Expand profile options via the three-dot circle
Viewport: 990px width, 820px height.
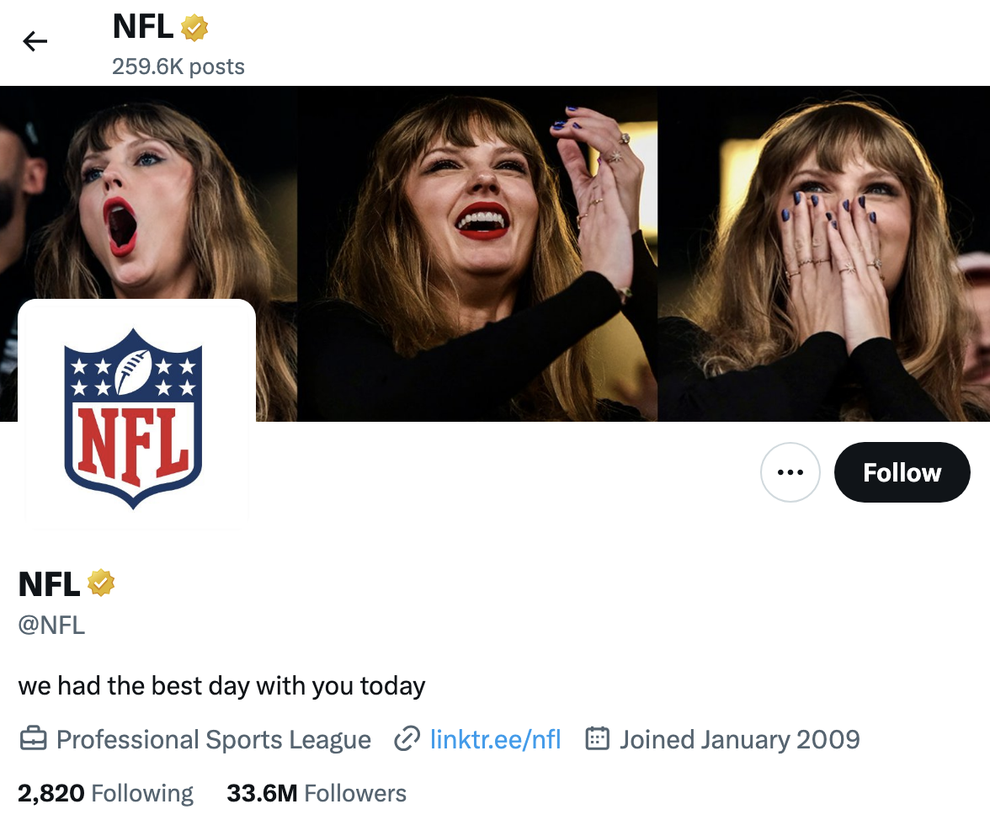[790, 472]
